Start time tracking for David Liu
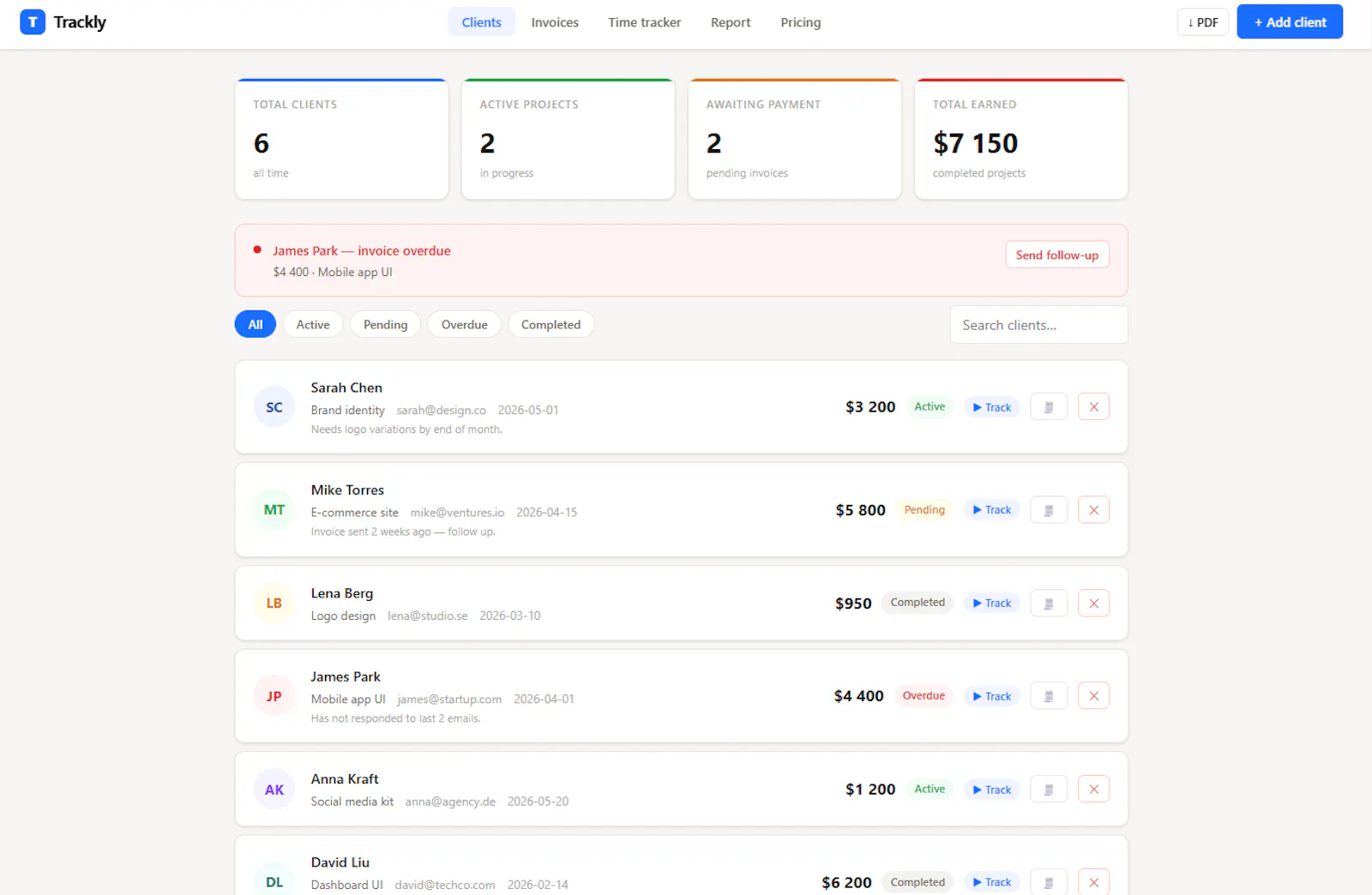1372x895 pixels. pyautogui.click(x=991, y=882)
